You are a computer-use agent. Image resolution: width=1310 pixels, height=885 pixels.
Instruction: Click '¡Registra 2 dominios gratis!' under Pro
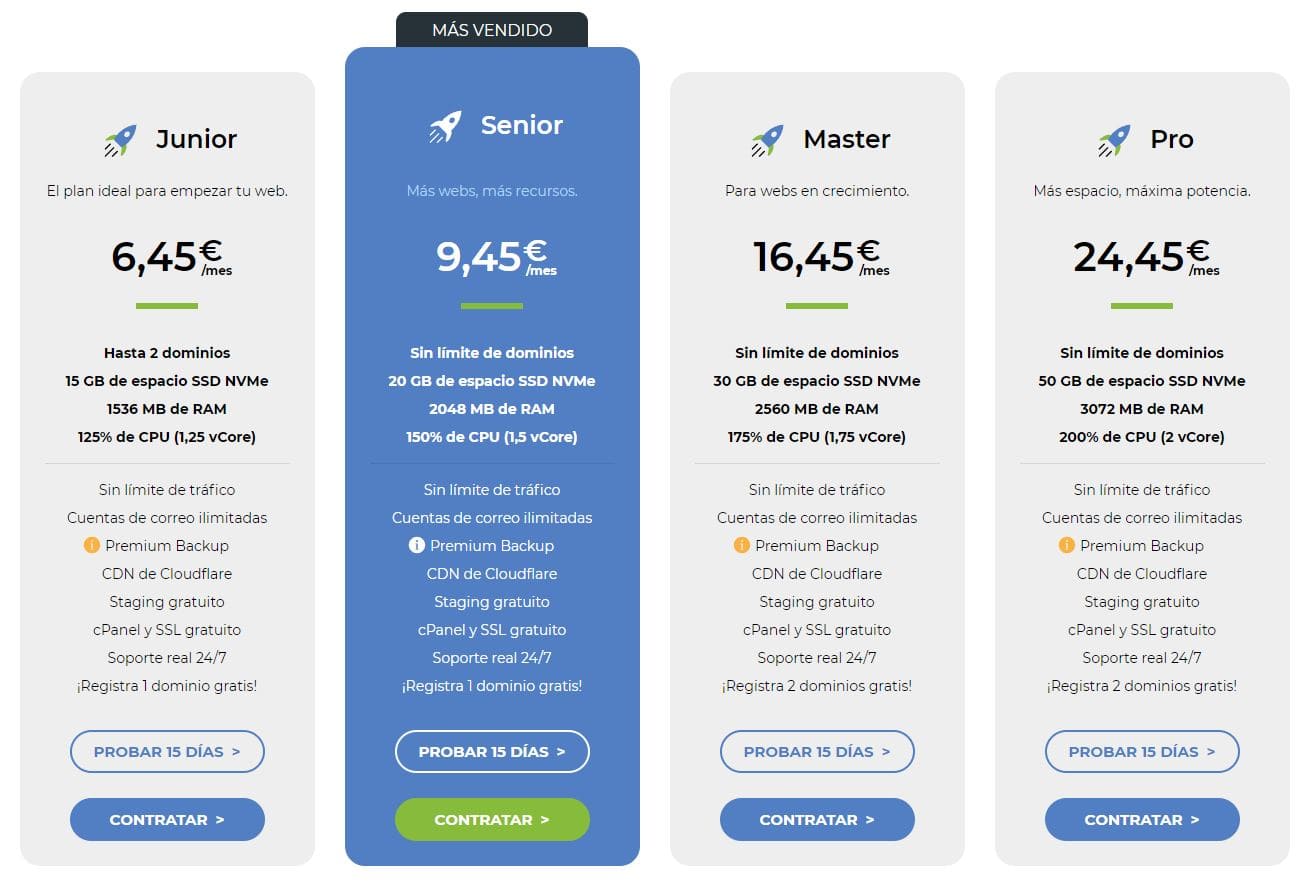[x=1141, y=685]
